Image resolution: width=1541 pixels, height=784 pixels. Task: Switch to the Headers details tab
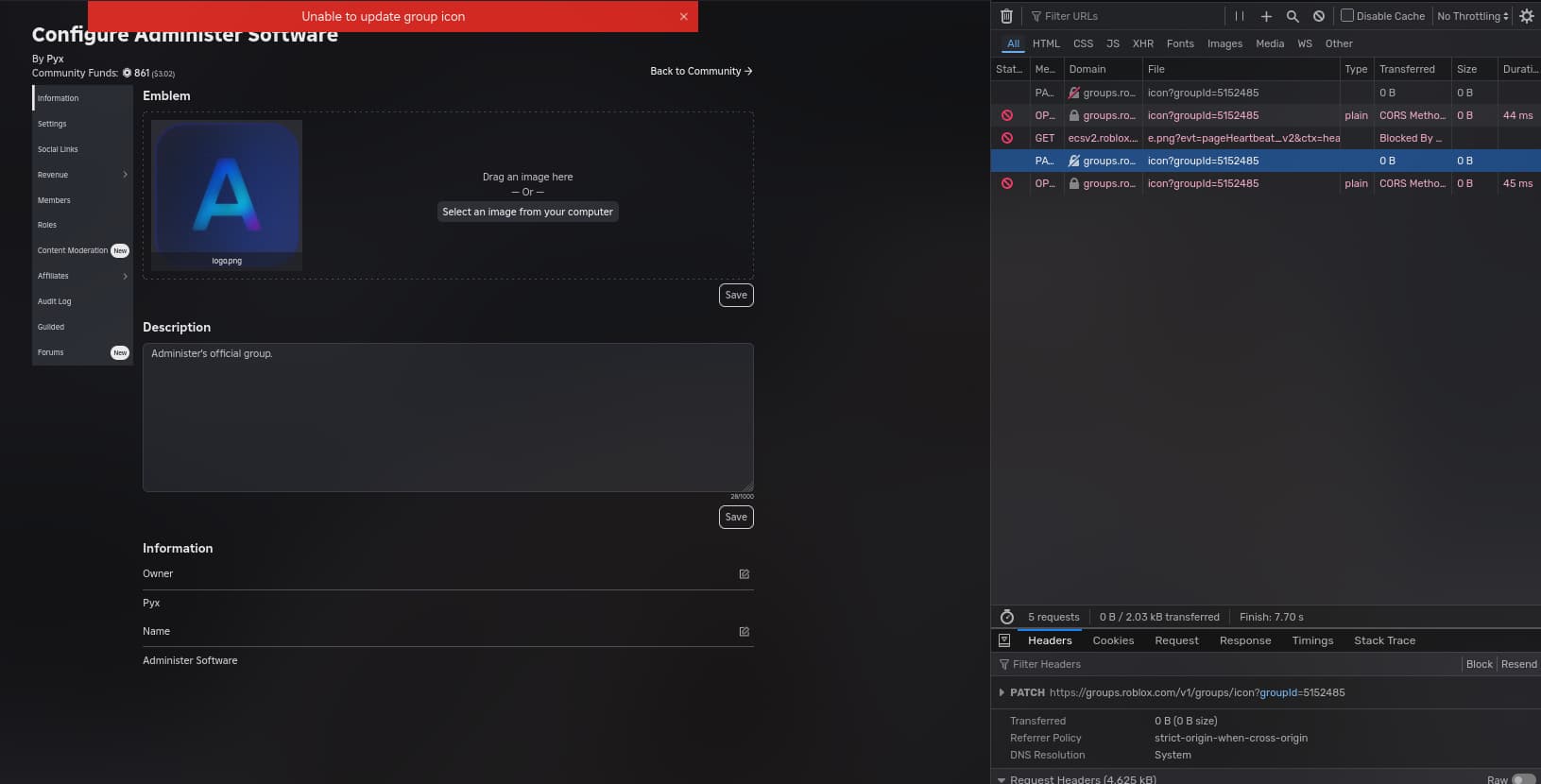point(1050,640)
